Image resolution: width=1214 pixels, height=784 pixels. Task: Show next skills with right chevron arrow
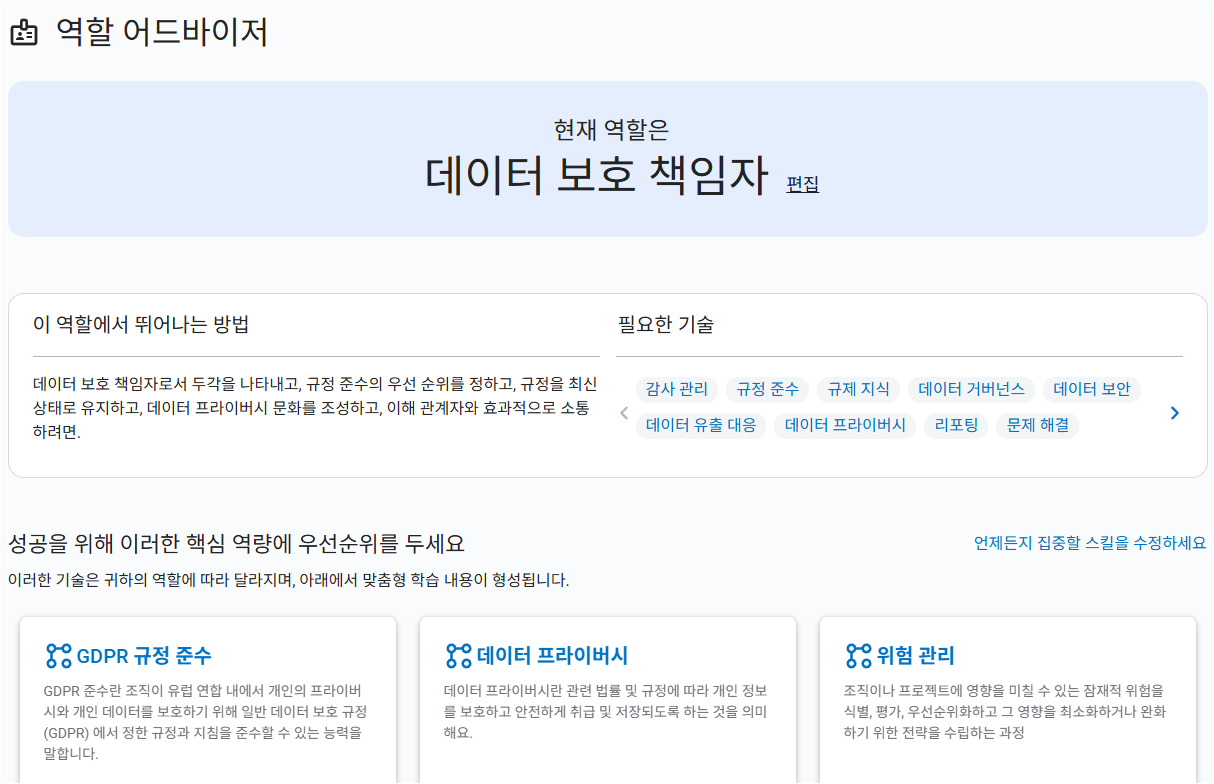[1174, 413]
